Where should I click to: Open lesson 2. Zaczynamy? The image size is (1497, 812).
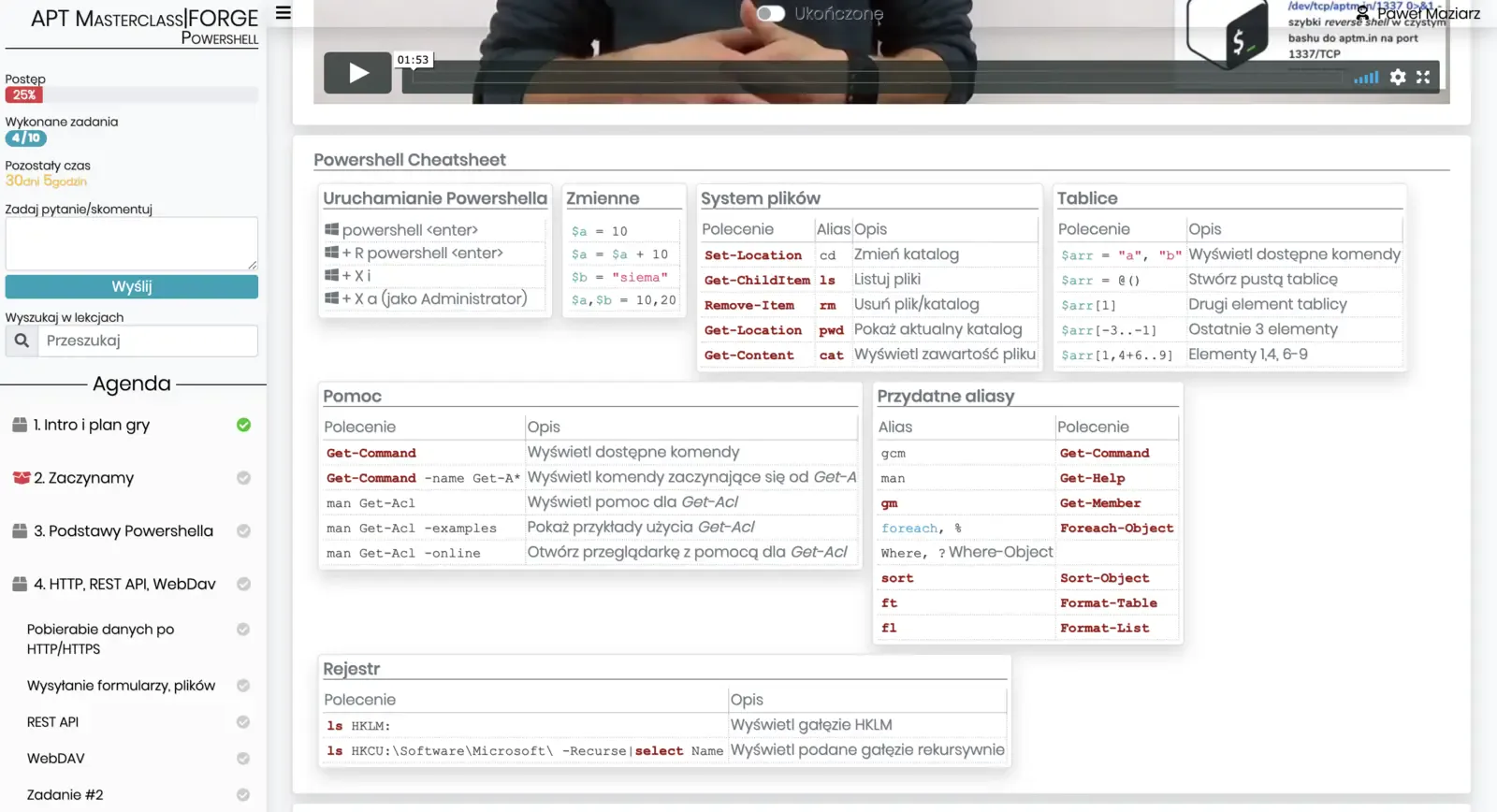tap(84, 478)
